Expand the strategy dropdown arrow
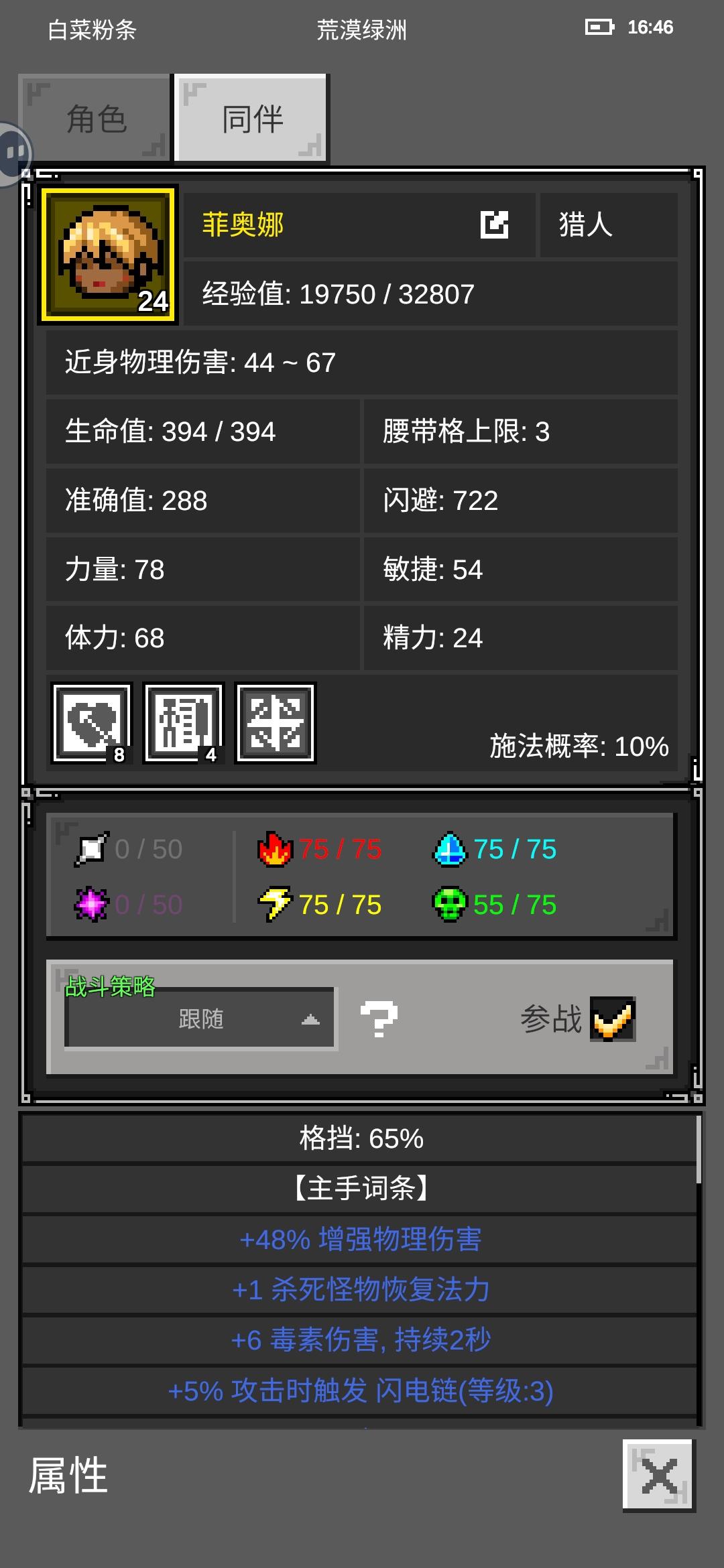Image resolution: width=724 pixels, height=1568 pixels. coord(310,1020)
